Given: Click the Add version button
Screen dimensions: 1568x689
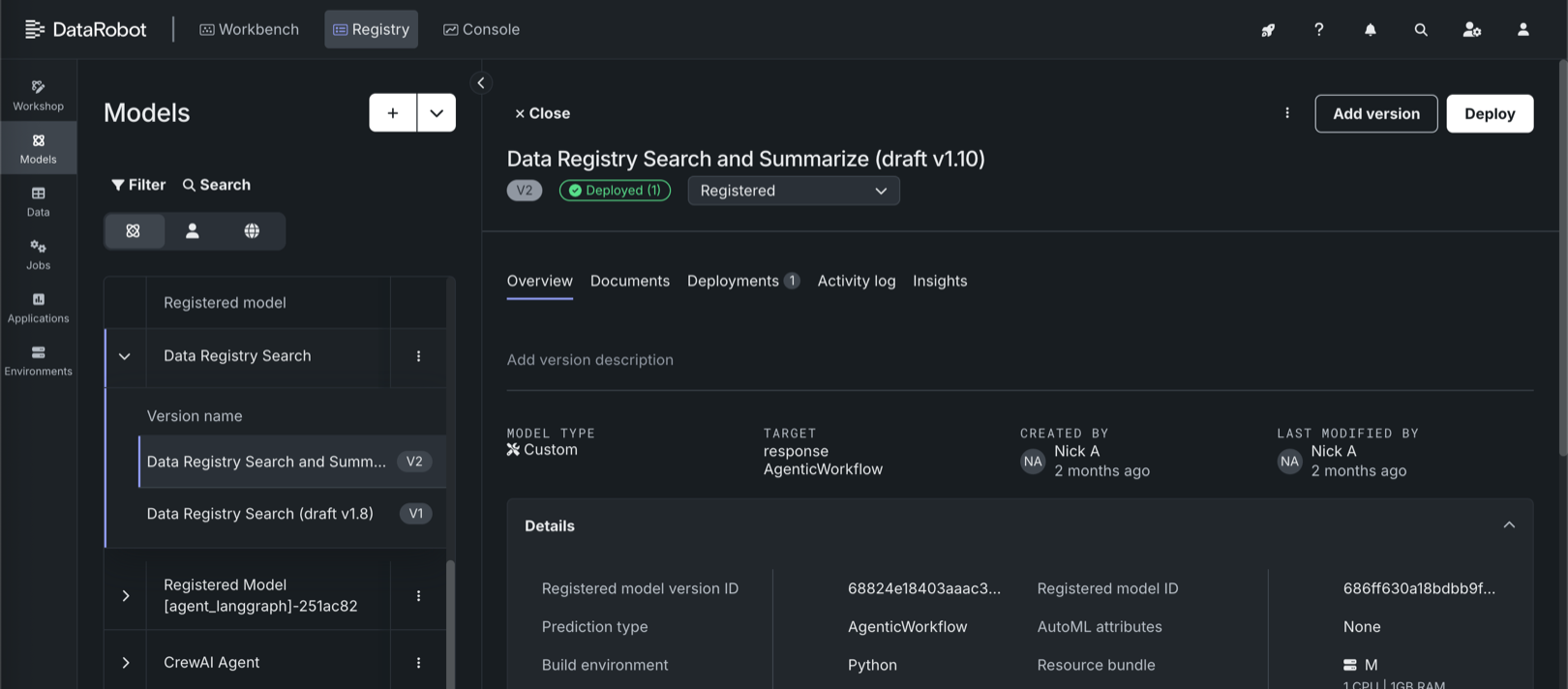Looking at the screenshot, I should coord(1375,113).
